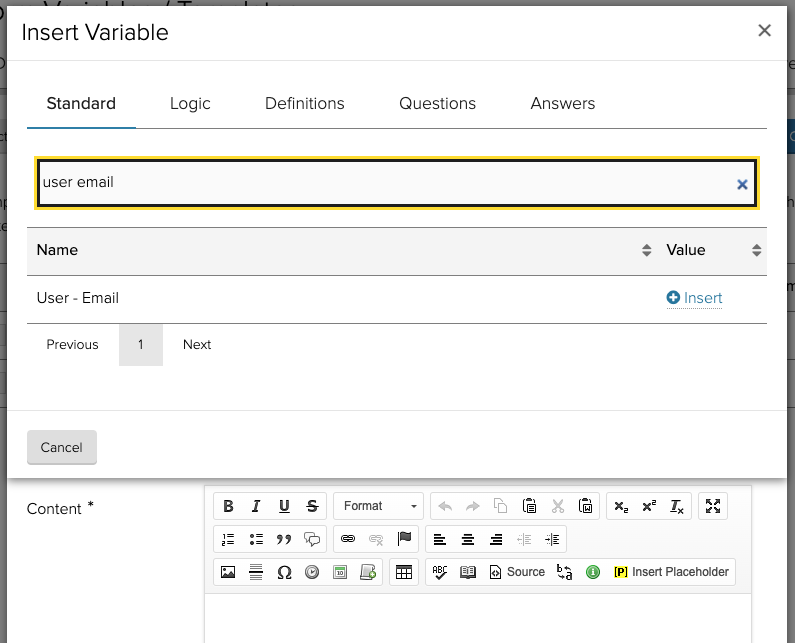
Task: Click Paste from Word icon
Action: click(586, 506)
